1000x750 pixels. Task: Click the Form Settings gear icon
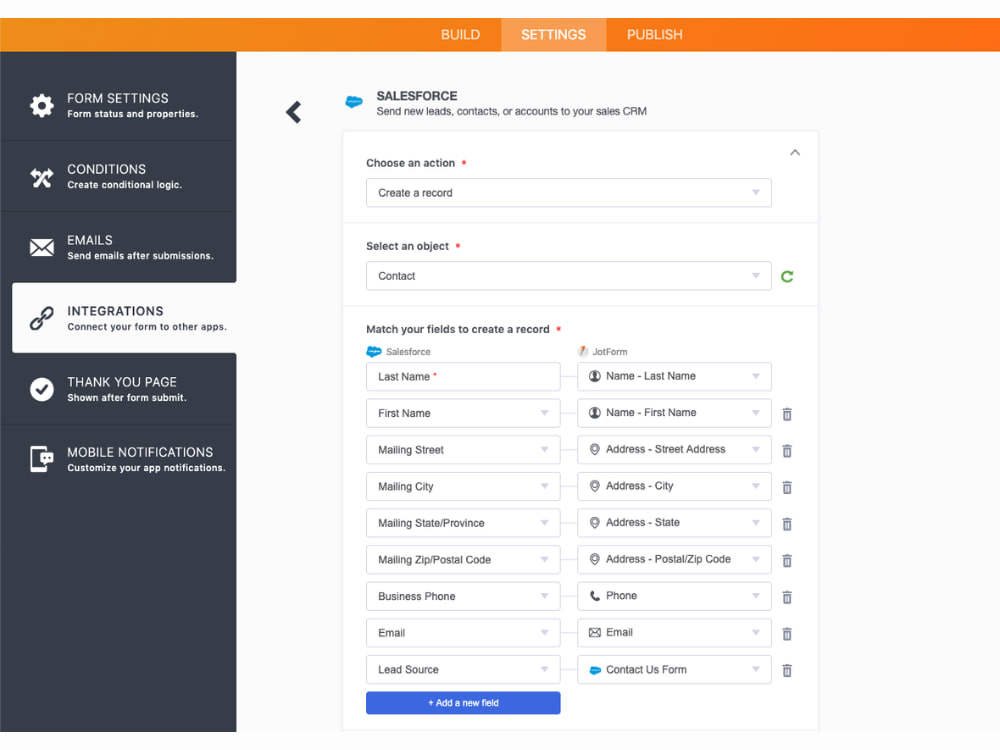[x=42, y=105]
